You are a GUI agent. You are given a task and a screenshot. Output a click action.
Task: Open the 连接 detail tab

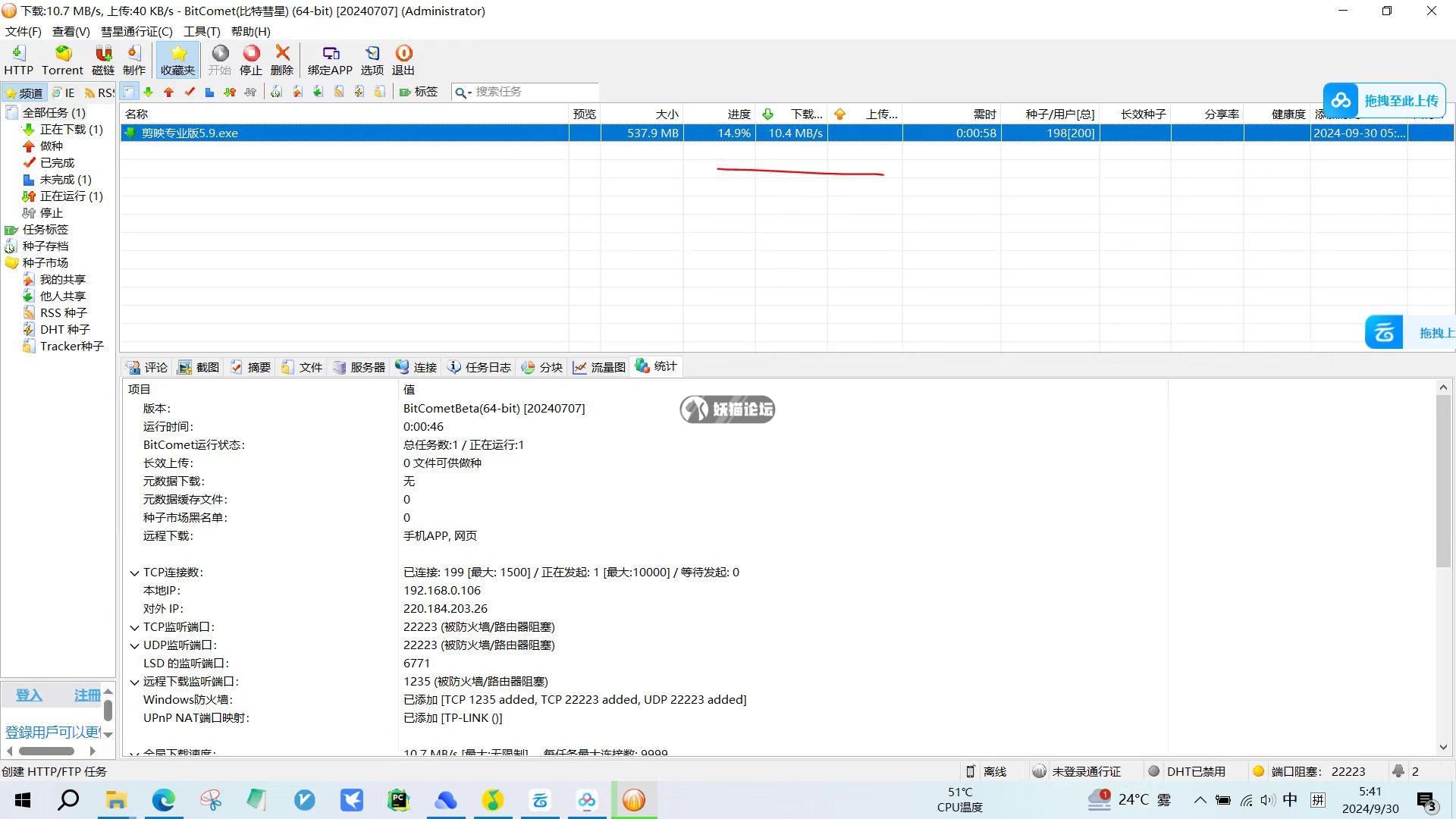pos(416,367)
